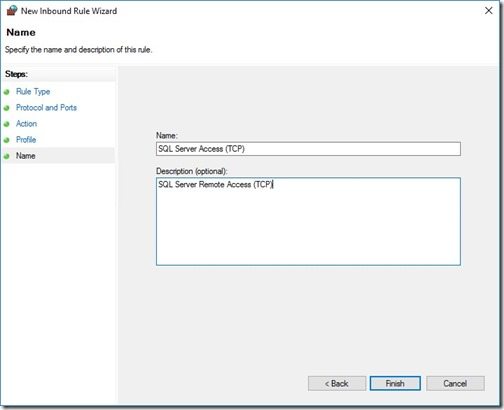This screenshot has height=410, width=504.
Task: Click the green bullet beside Protocol and Ports
Action: point(7,108)
